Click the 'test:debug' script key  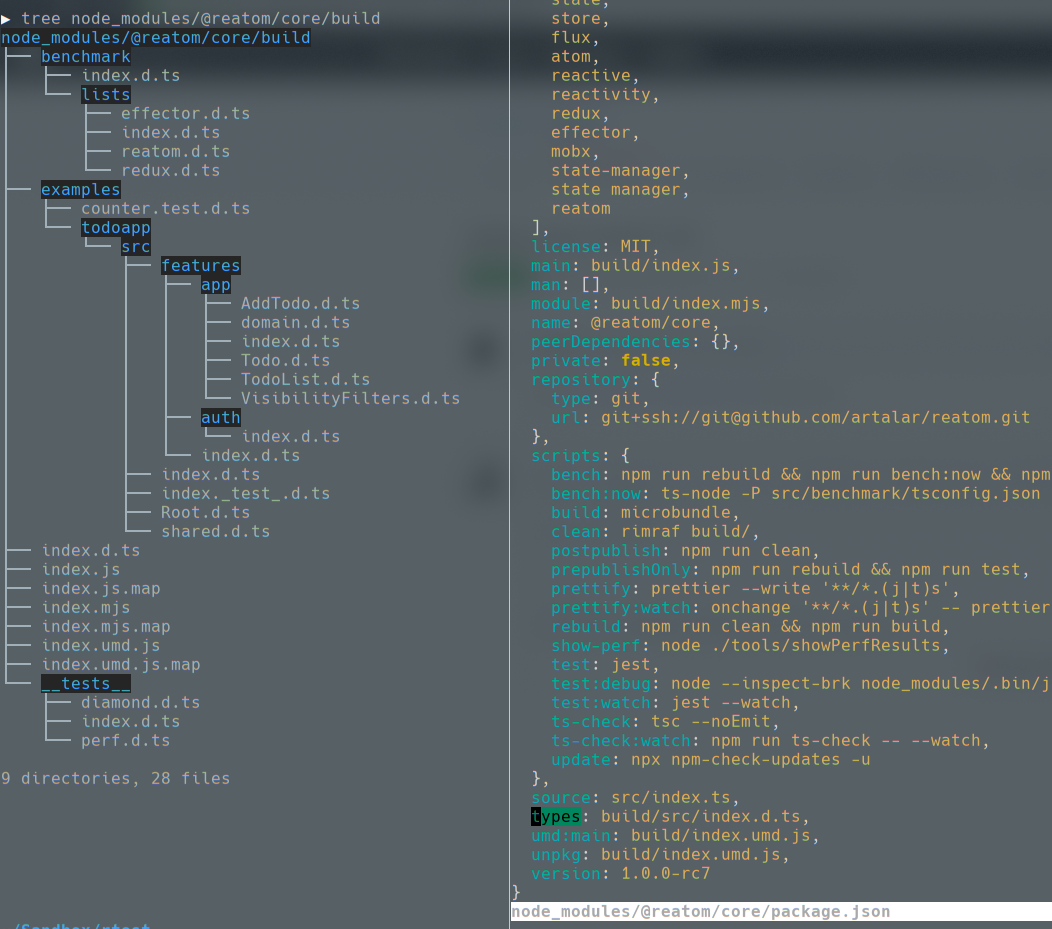[x=600, y=683]
